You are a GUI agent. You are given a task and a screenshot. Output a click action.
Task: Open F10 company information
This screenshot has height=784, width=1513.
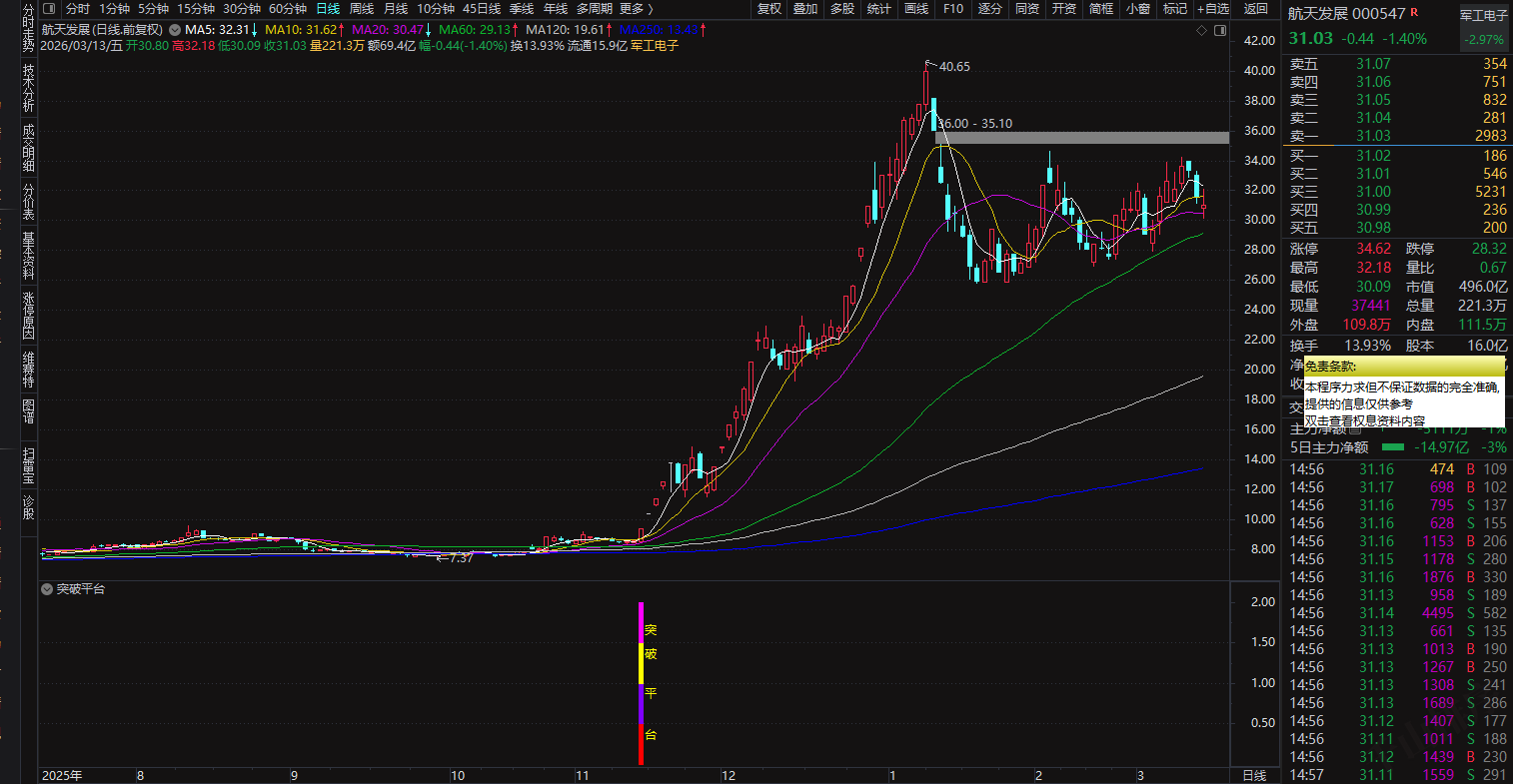pyautogui.click(x=953, y=9)
